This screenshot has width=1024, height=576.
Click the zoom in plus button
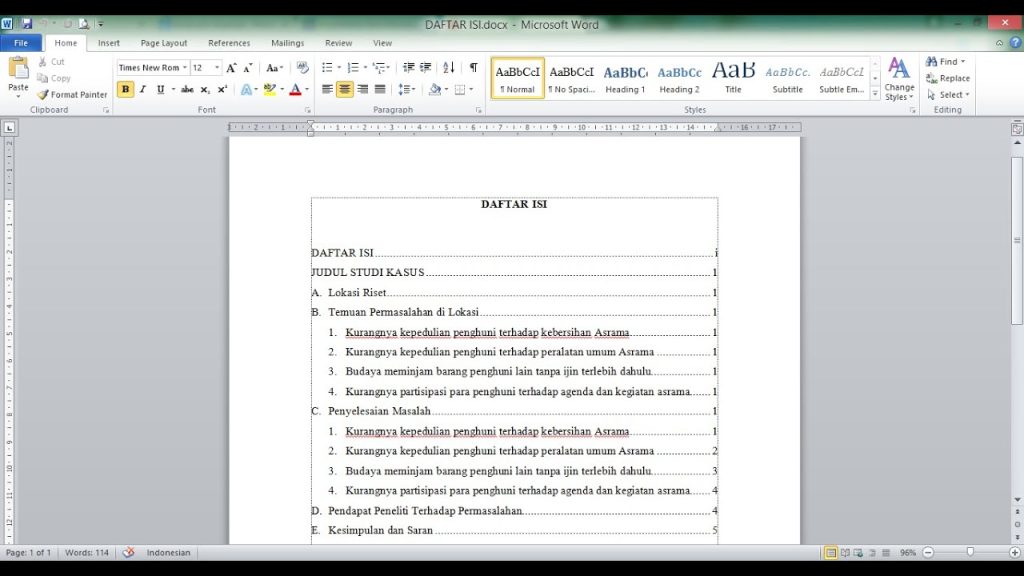[1015, 552]
